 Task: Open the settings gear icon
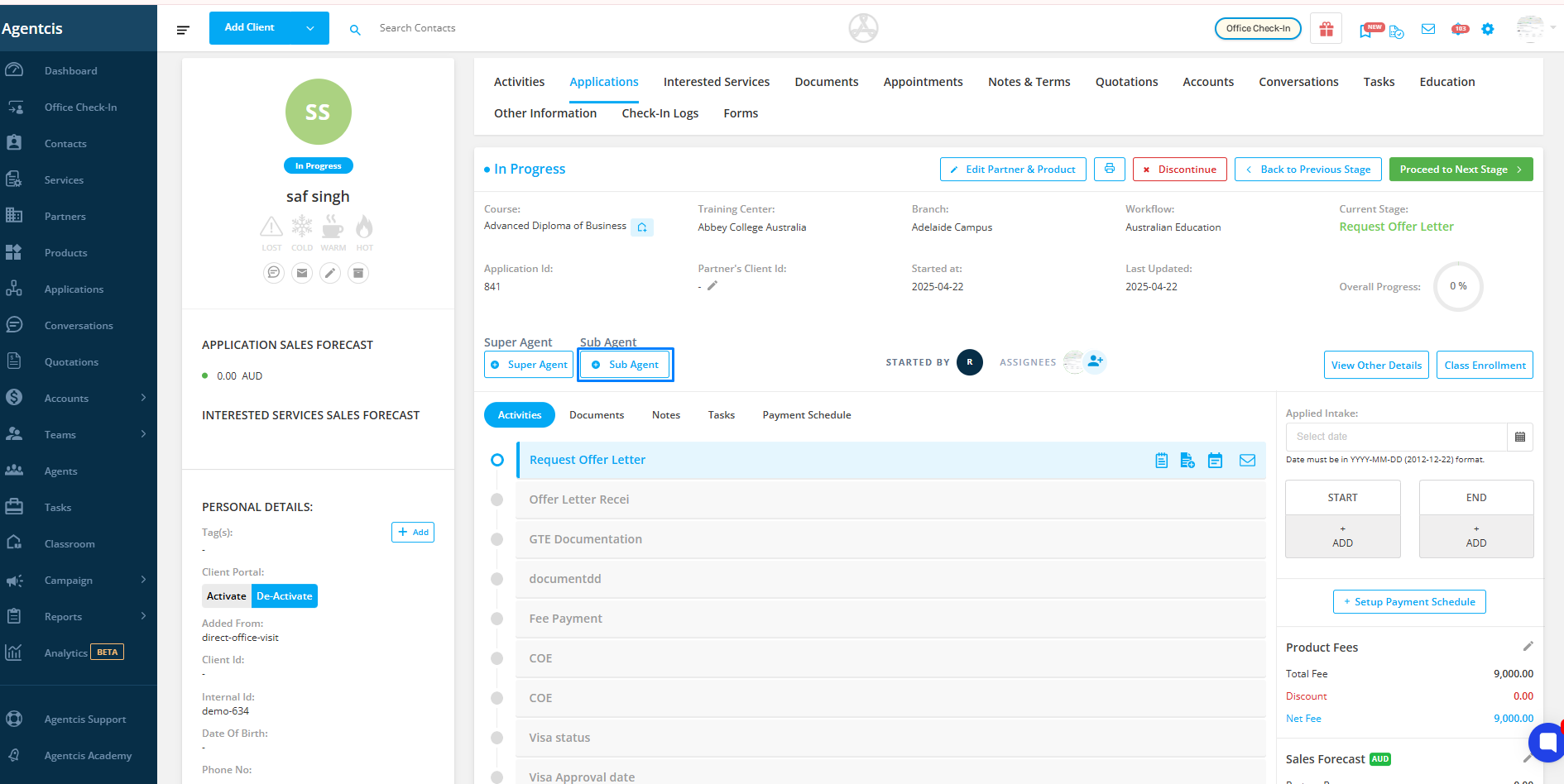(1488, 29)
